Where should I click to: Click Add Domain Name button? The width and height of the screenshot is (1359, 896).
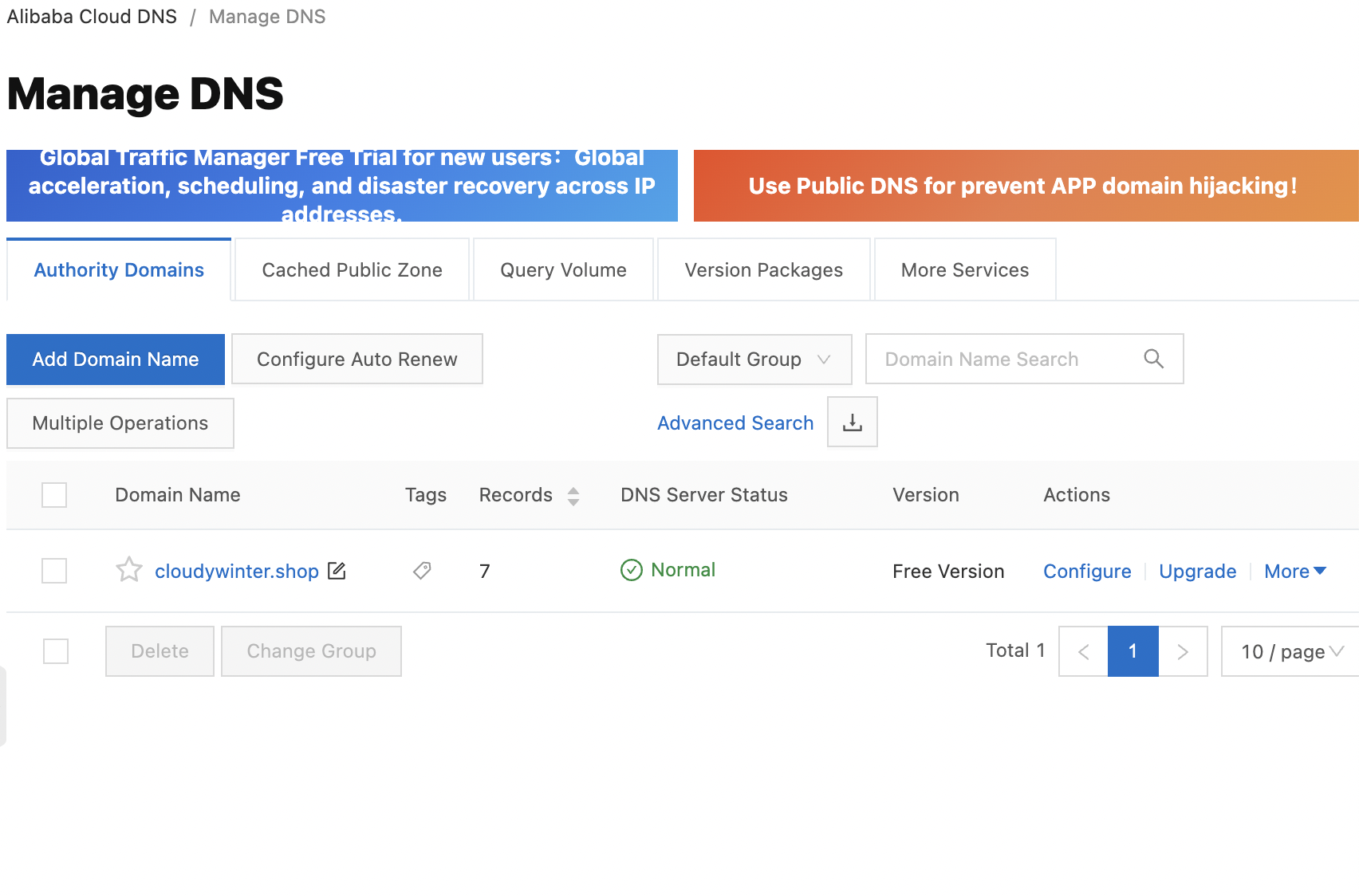pos(116,360)
